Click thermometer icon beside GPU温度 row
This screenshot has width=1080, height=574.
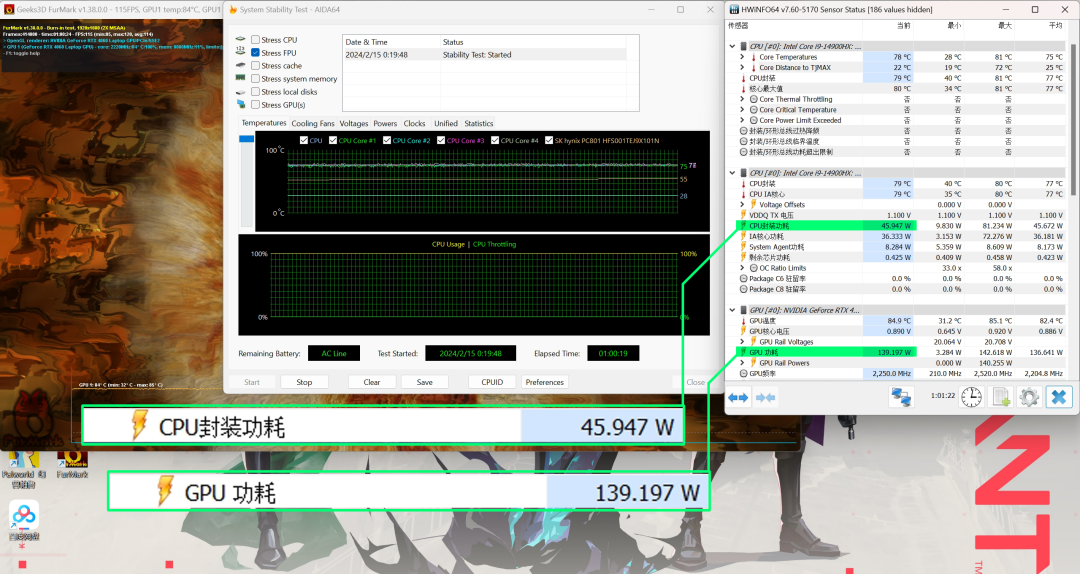743,321
